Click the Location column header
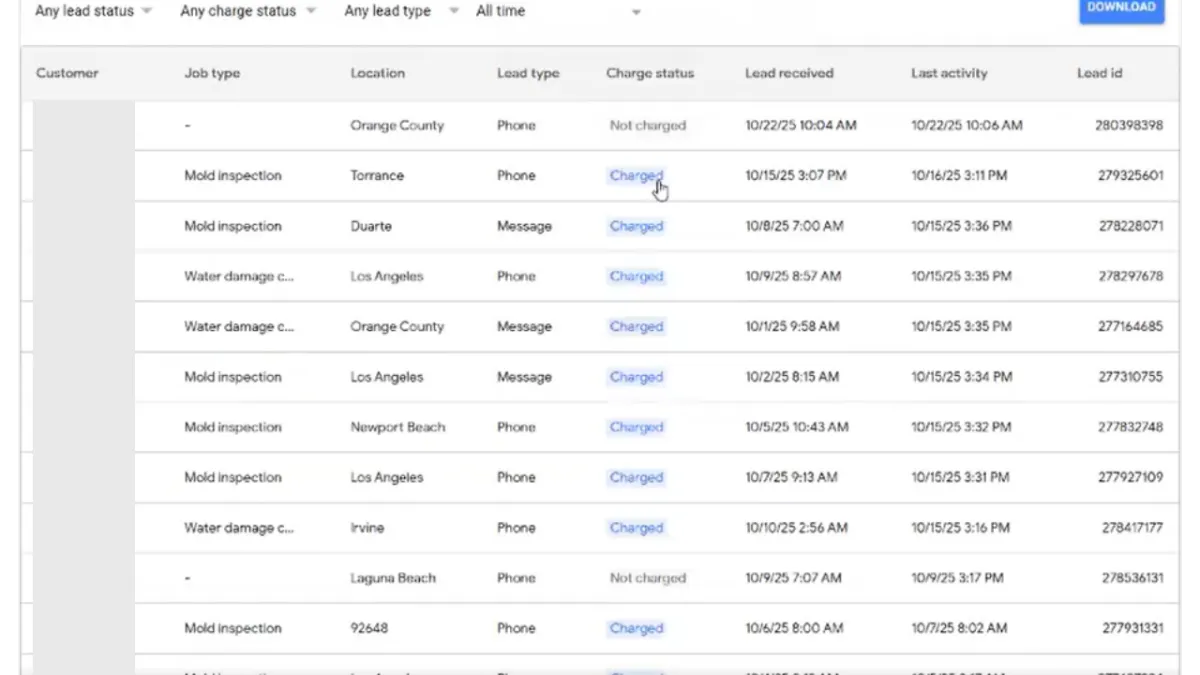The height and width of the screenshot is (675, 1200). tap(377, 73)
